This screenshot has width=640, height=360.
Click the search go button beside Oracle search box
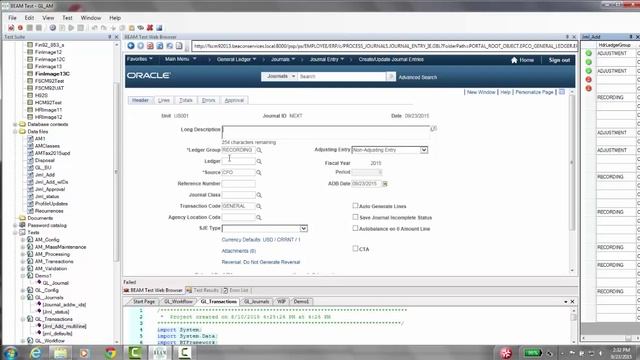[x=391, y=76]
